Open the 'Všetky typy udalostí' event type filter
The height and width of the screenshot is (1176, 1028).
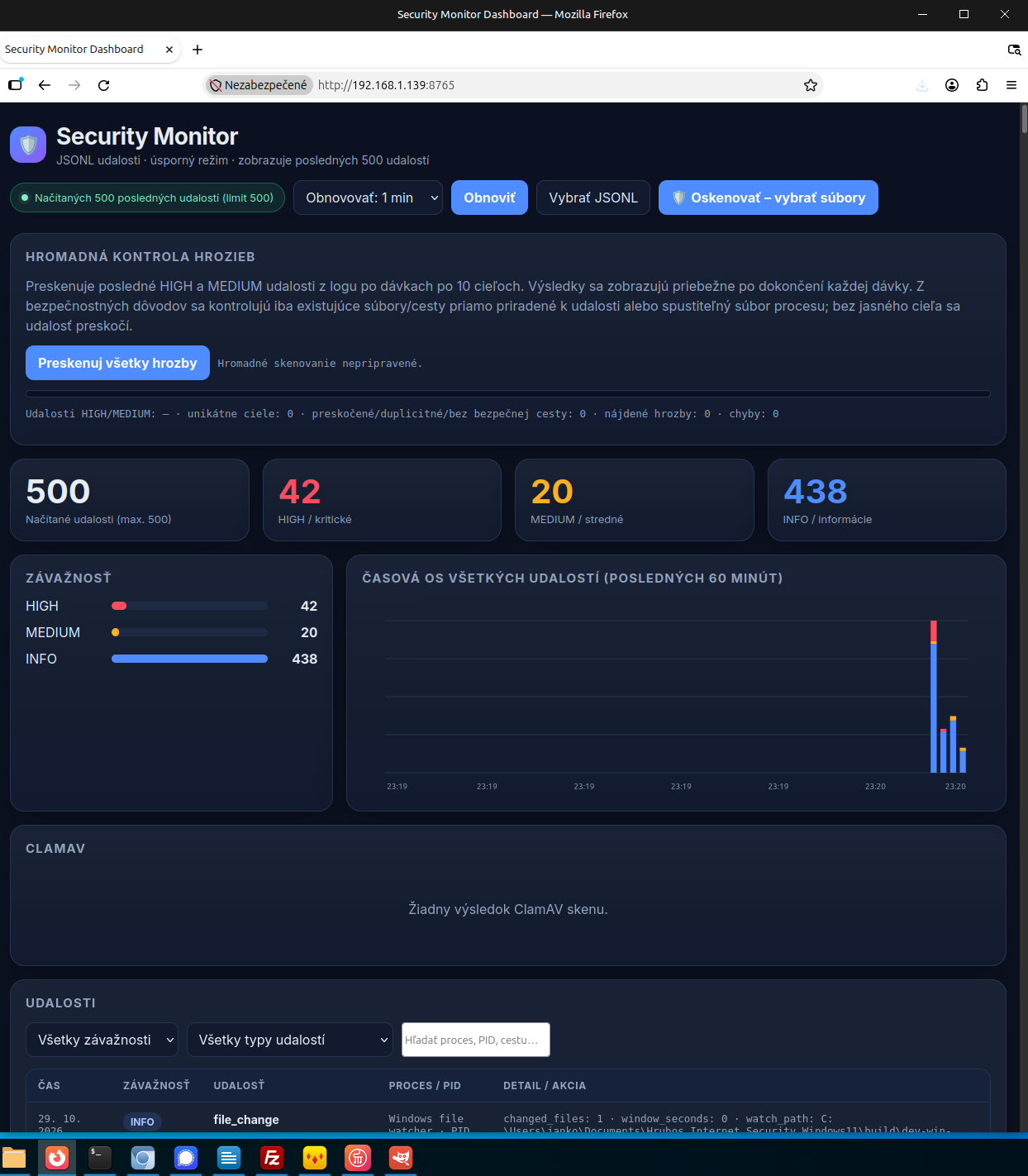point(290,1040)
